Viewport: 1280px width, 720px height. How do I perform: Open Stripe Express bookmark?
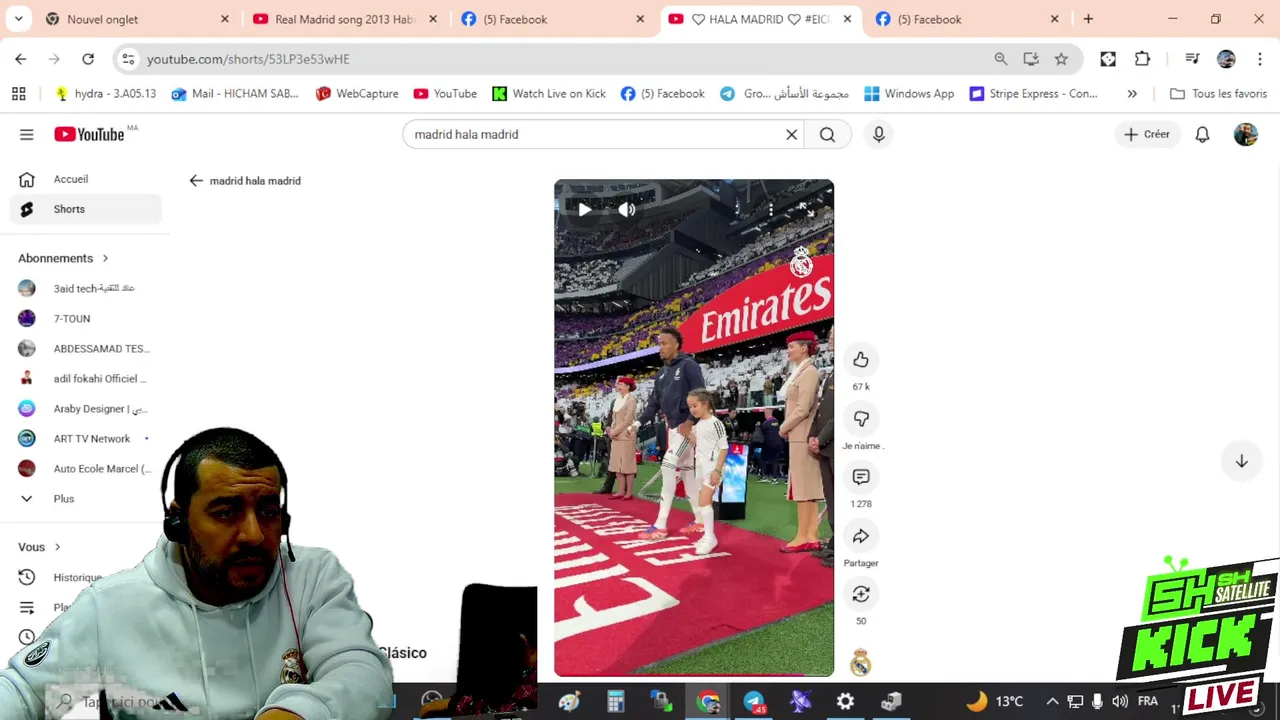[x=1033, y=93]
